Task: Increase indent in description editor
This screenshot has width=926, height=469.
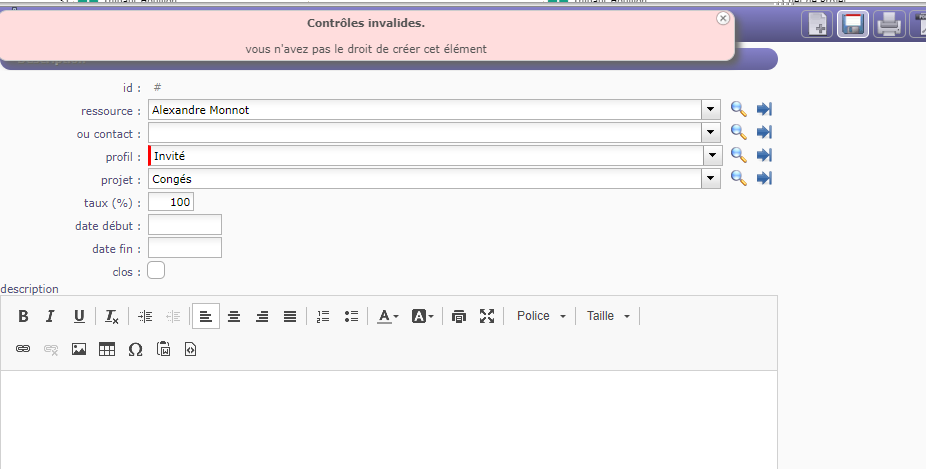Action: pos(145,316)
